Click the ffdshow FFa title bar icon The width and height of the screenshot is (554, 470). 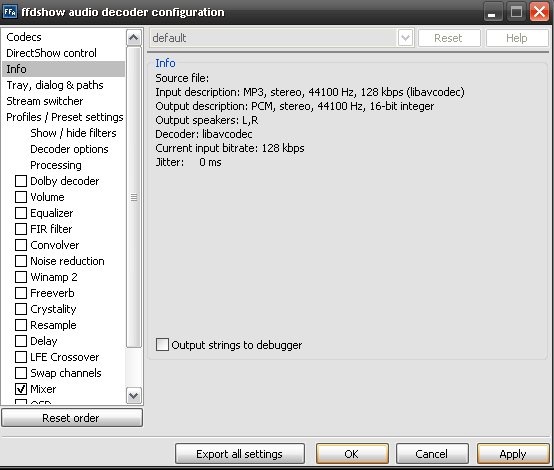click(x=10, y=12)
